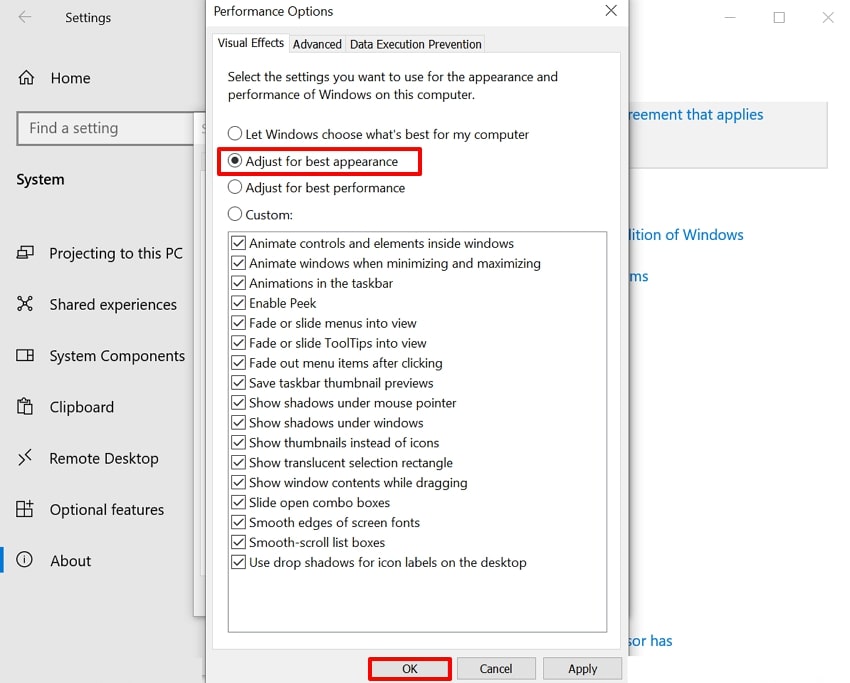The image size is (850, 683).
Task: Open Shared experiences settings
Action: coord(113,304)
